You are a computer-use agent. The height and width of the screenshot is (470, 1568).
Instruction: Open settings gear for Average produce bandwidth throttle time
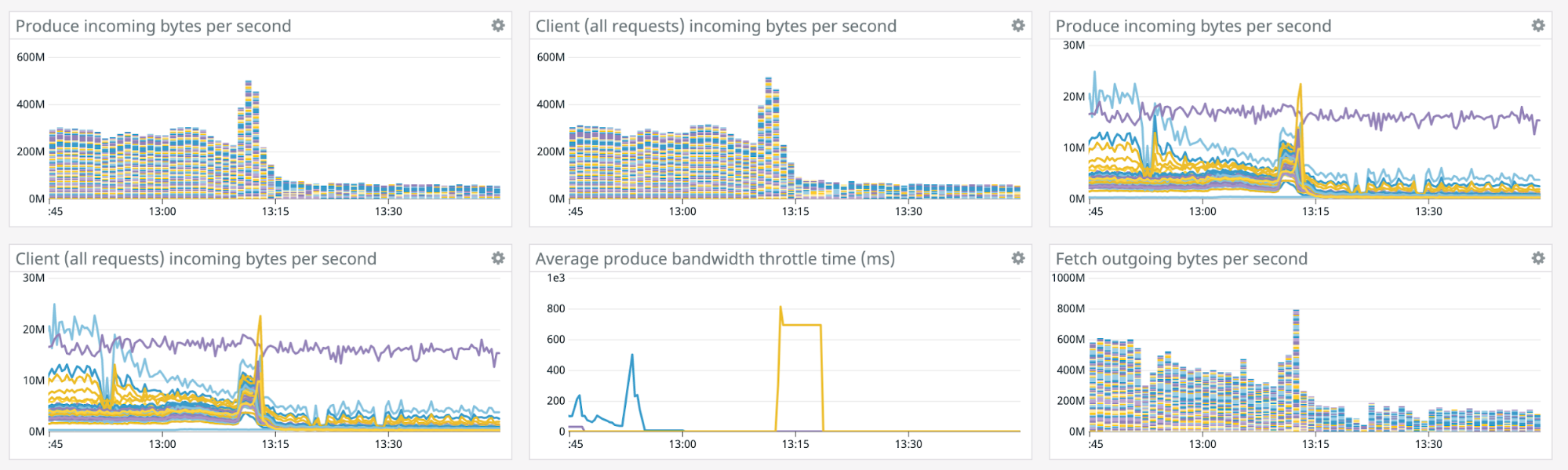(1018, 259)
